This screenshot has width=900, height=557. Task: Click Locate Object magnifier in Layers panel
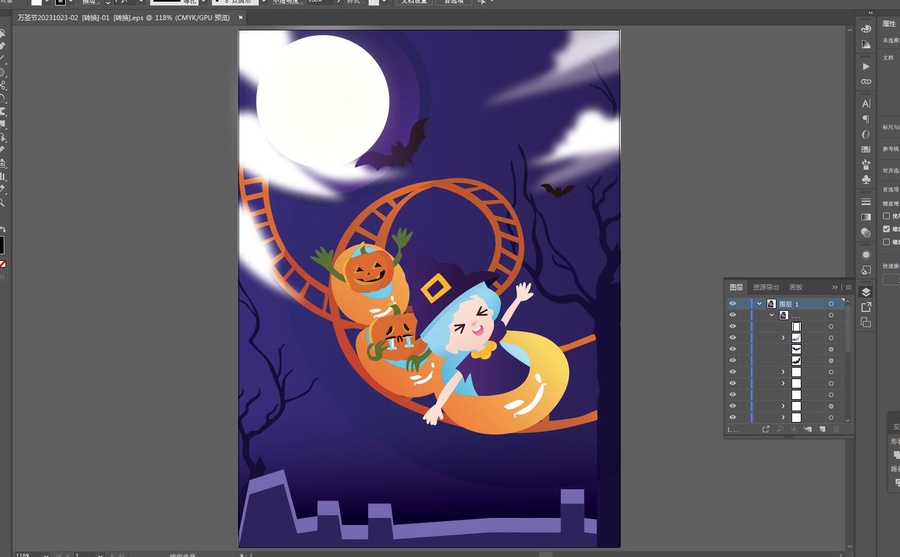(780, 429)
